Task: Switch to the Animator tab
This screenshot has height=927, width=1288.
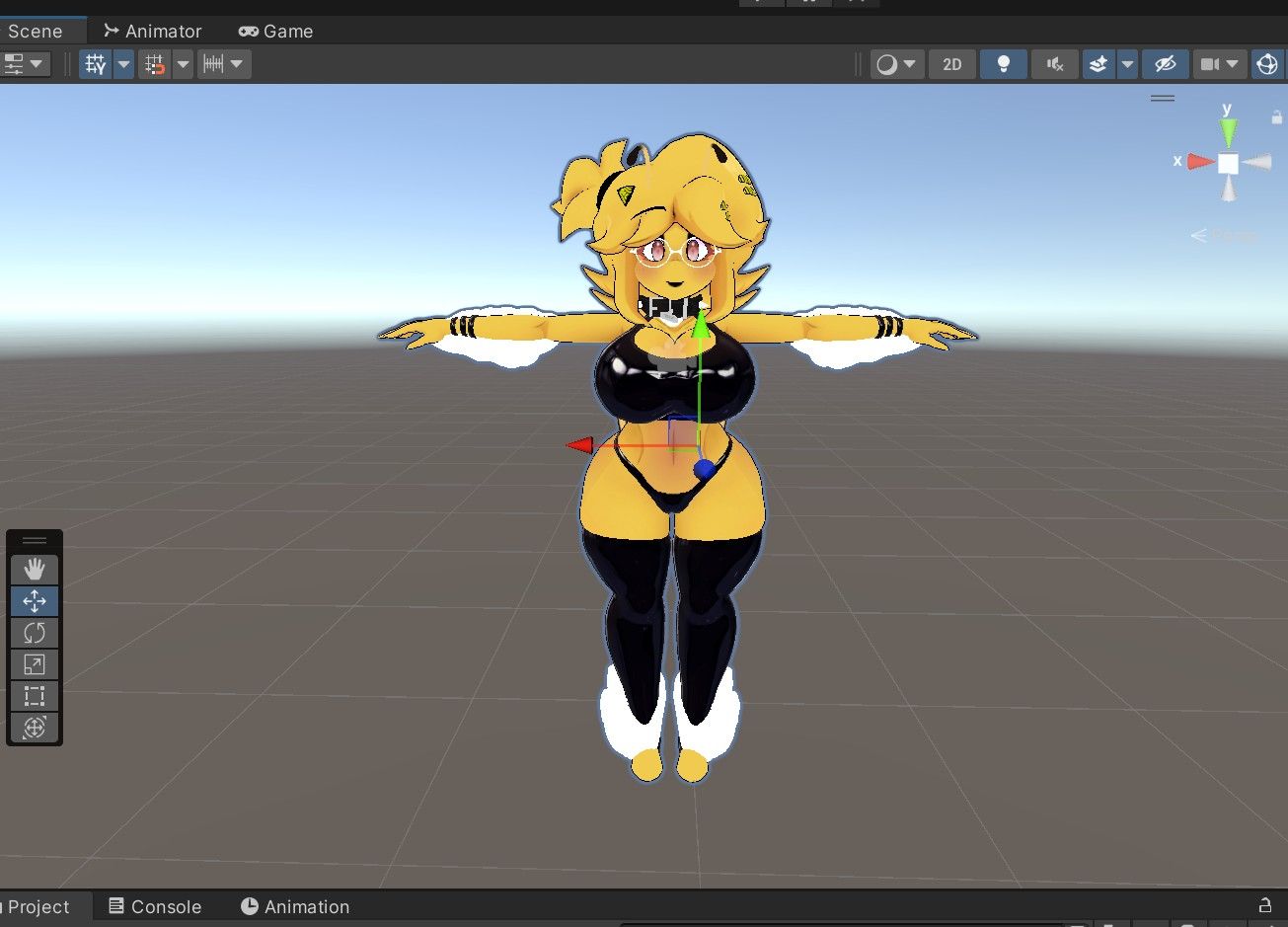Action: 153,31
